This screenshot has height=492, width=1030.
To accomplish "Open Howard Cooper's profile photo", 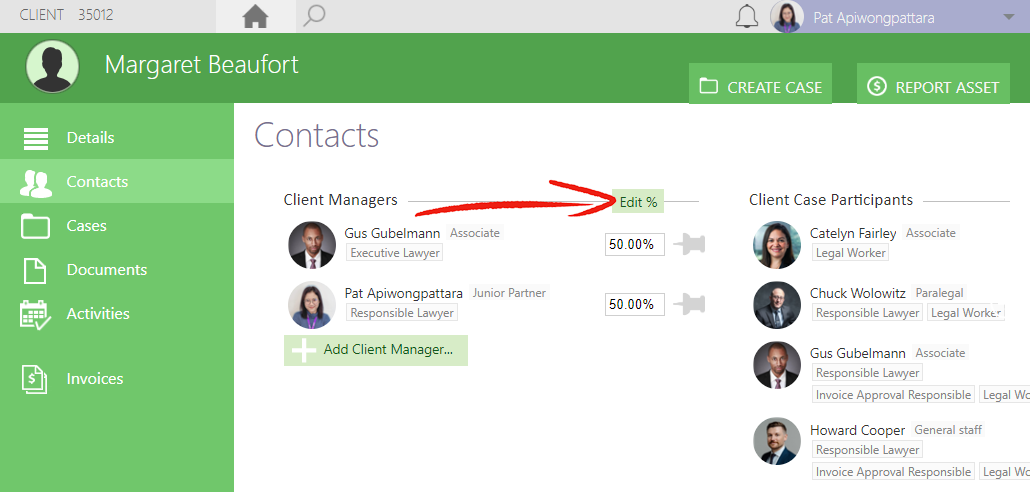I will point(777,441).
